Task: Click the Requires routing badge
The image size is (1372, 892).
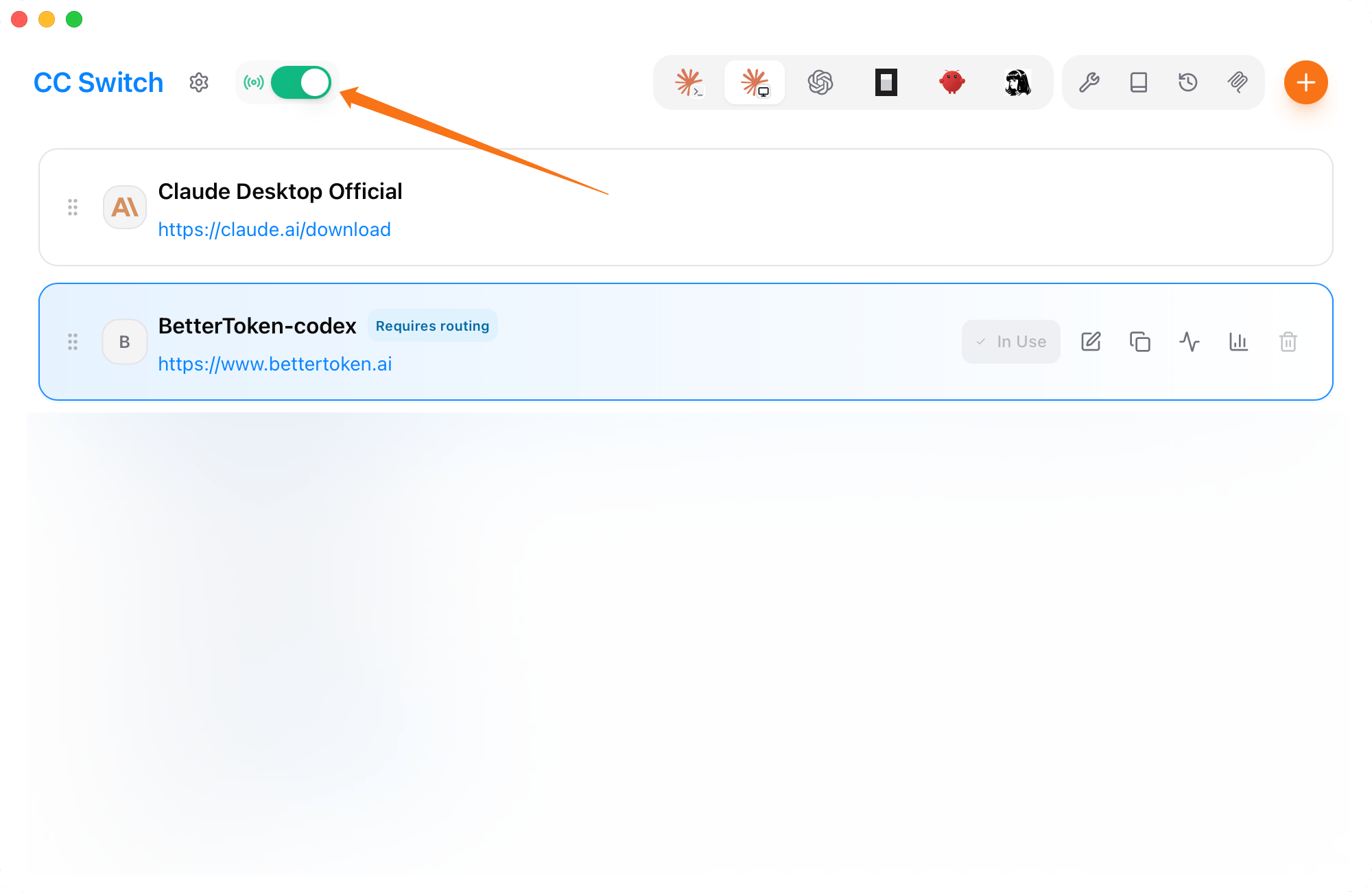Action: [432, 326]
